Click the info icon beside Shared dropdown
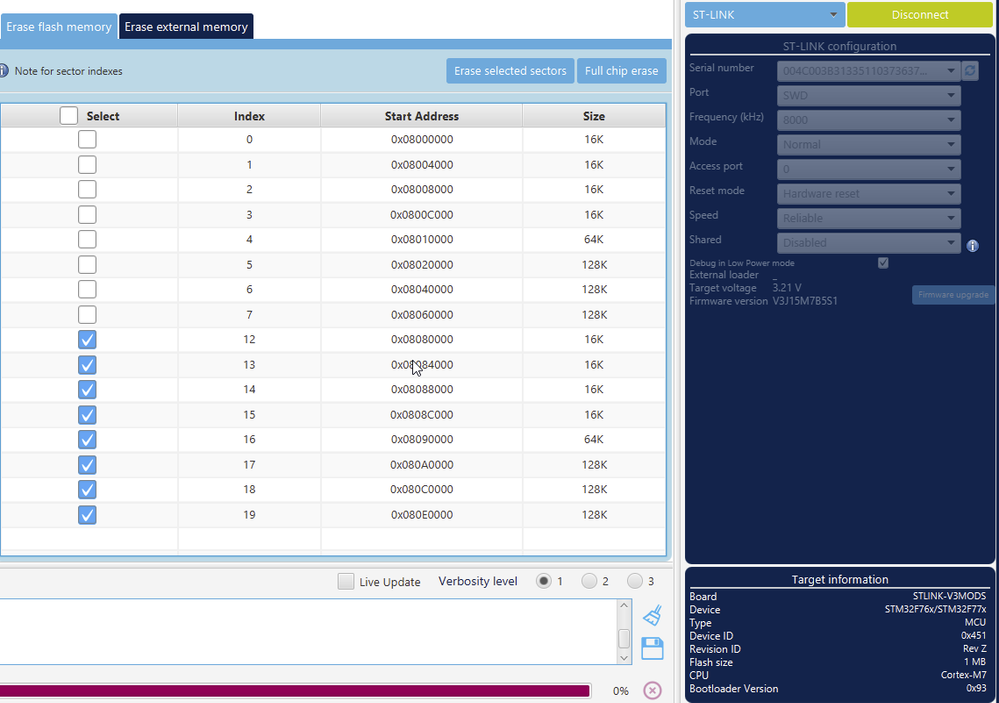 (972, 245)
